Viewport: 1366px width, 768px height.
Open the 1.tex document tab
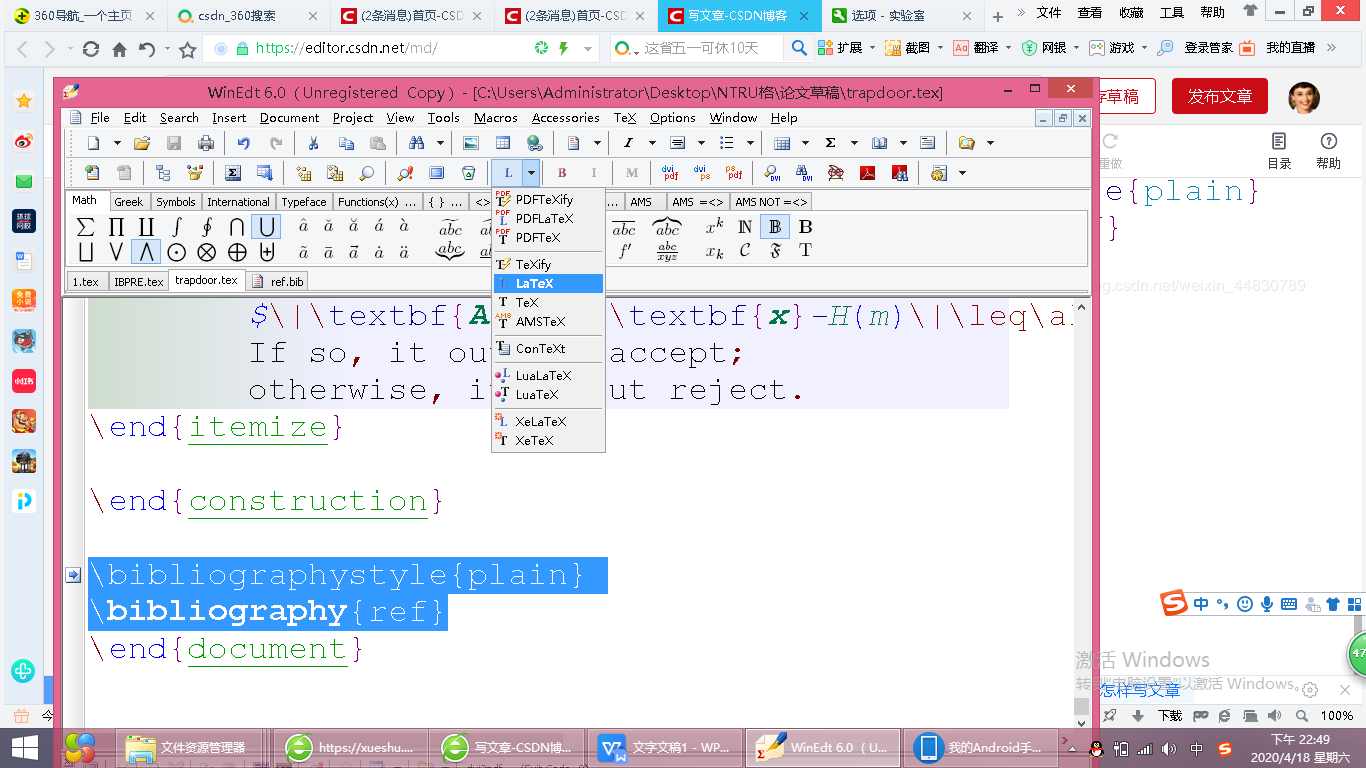pos(86,282)
